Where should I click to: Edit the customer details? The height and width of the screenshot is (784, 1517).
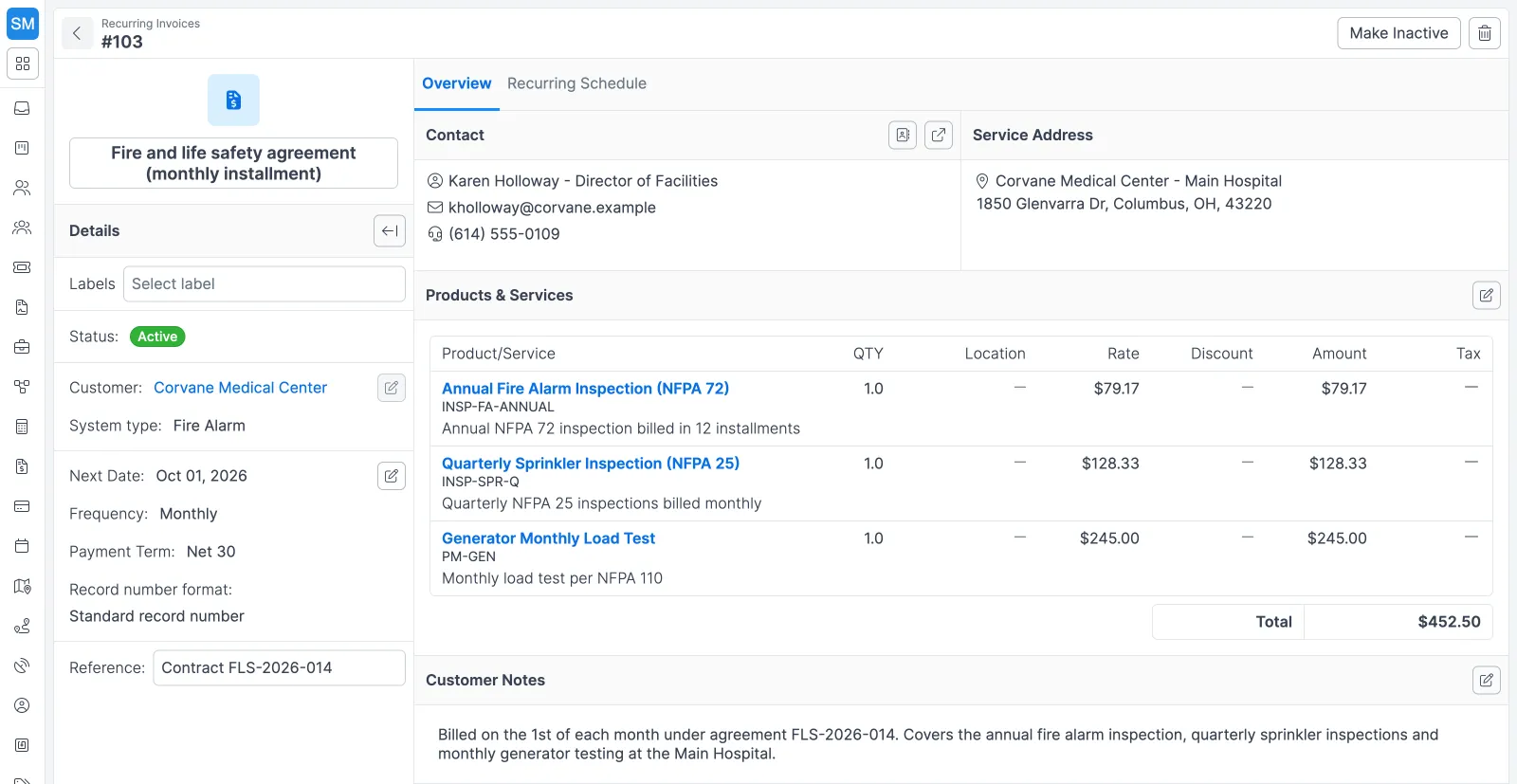point(392,388)
